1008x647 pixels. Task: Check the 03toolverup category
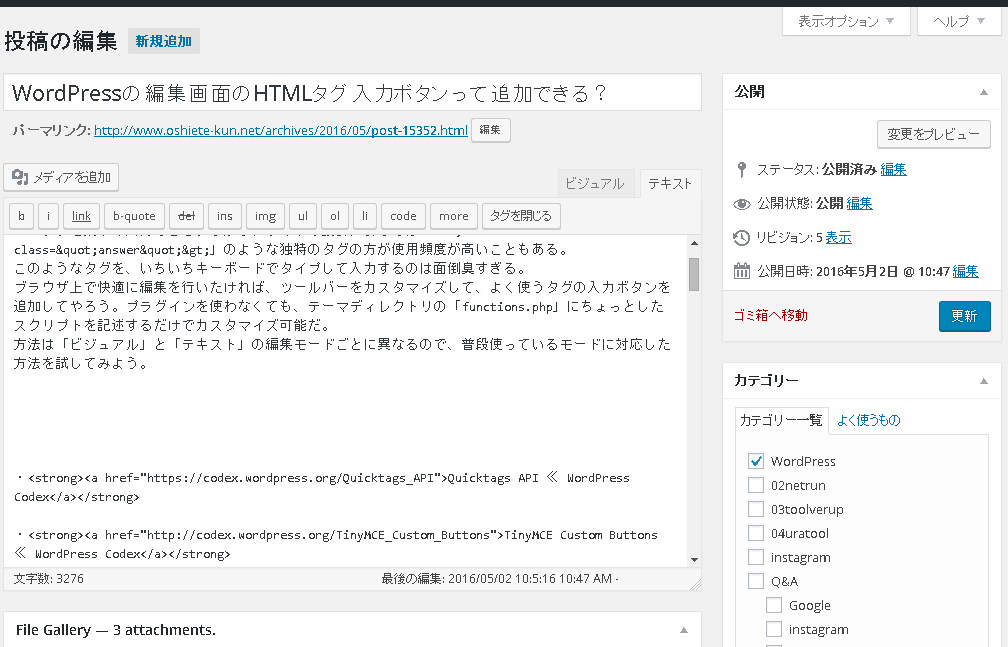click(756, 509)
